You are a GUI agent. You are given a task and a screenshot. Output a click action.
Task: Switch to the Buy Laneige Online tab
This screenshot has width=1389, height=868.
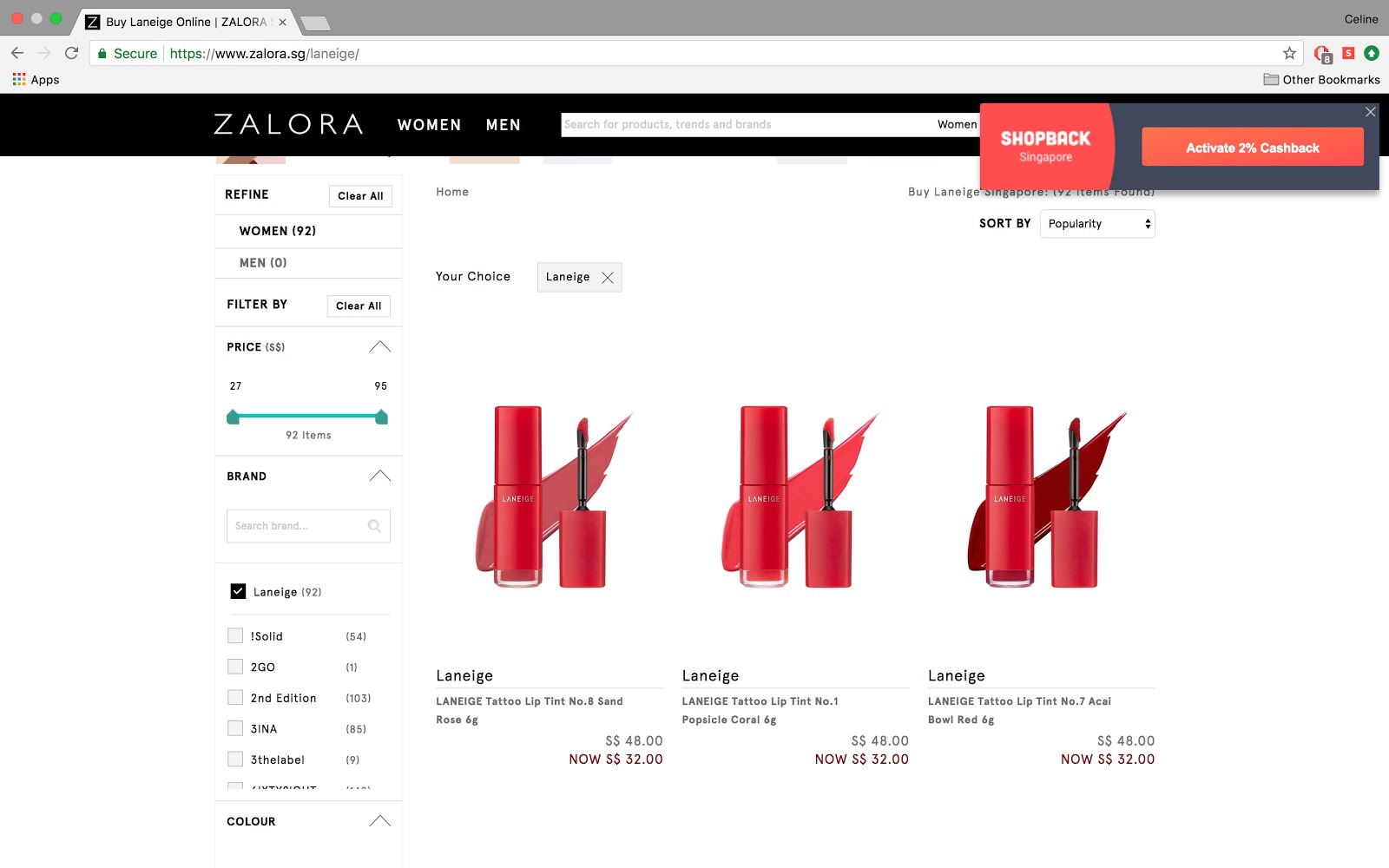click(x=186, y=22)
